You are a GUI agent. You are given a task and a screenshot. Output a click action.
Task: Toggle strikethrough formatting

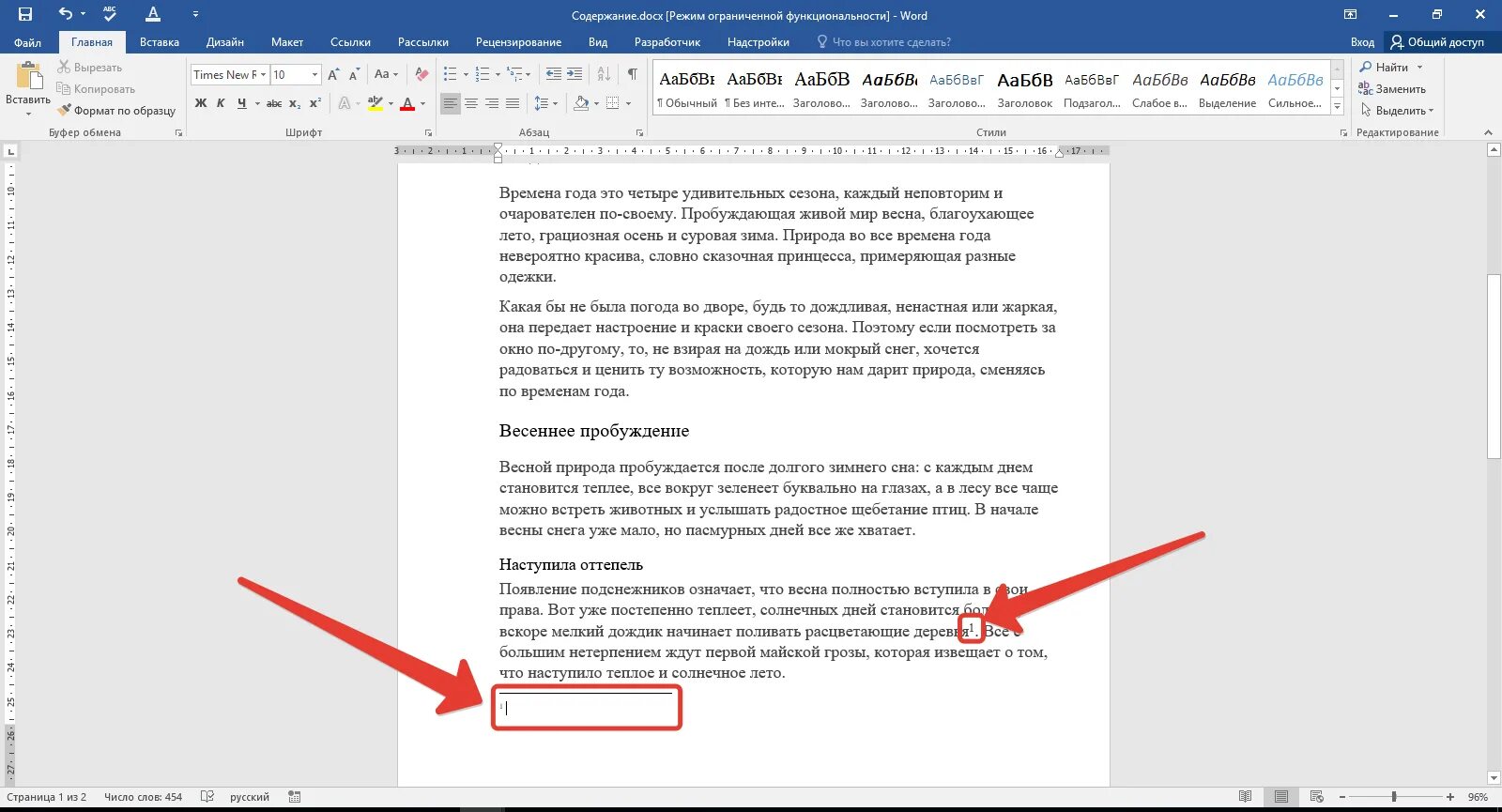point(274,103)
